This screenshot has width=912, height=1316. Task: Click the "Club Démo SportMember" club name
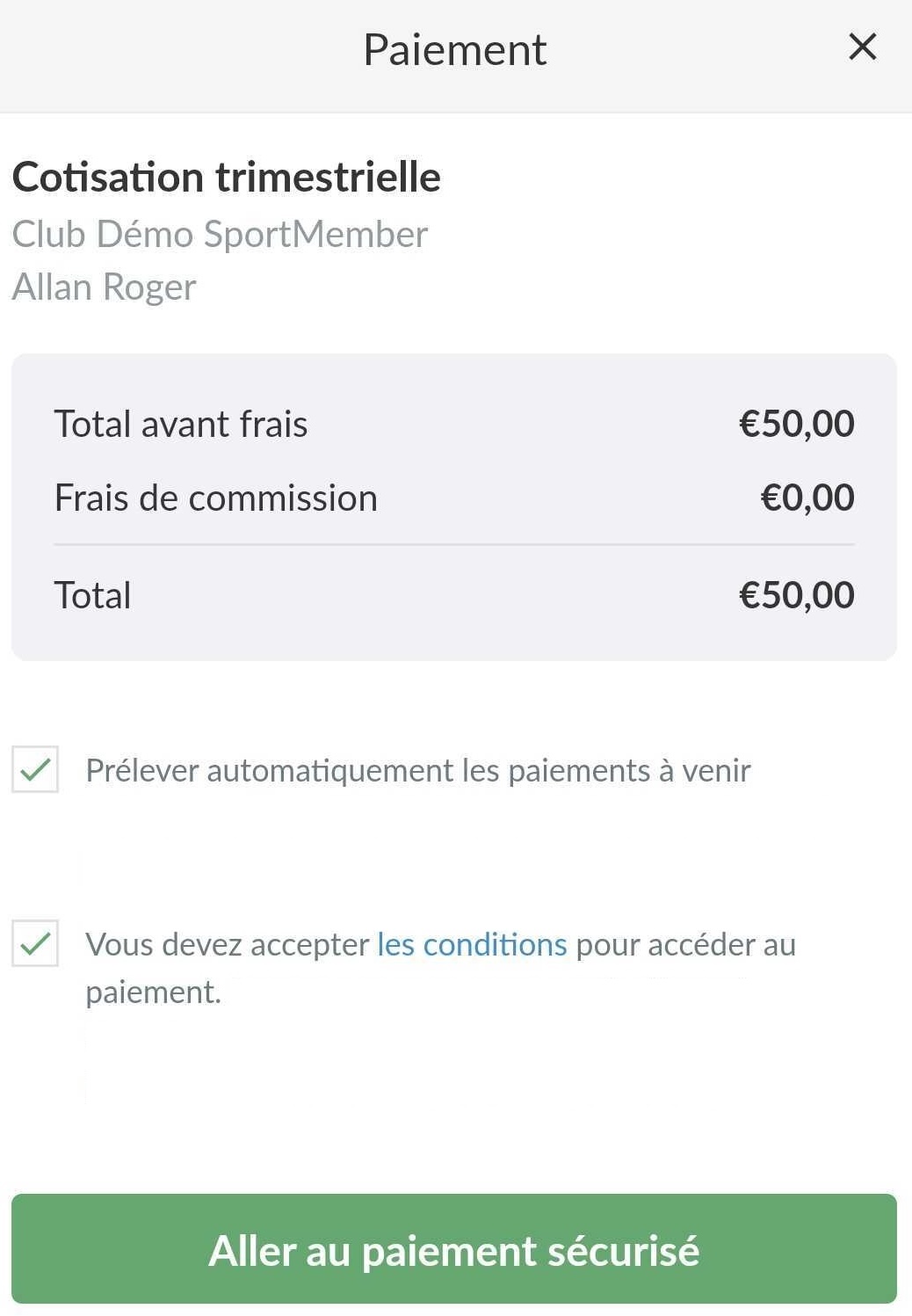click(x=220, y=234)
